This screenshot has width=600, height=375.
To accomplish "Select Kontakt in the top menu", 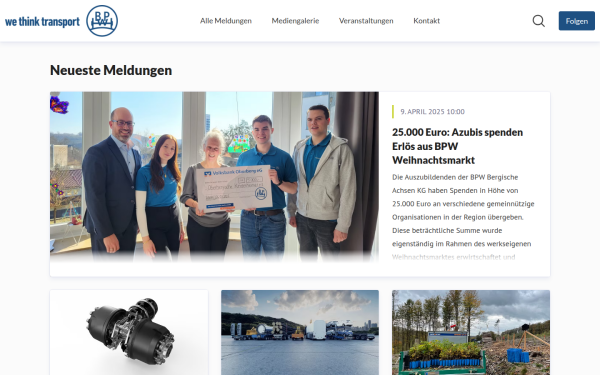I will 426,21.
